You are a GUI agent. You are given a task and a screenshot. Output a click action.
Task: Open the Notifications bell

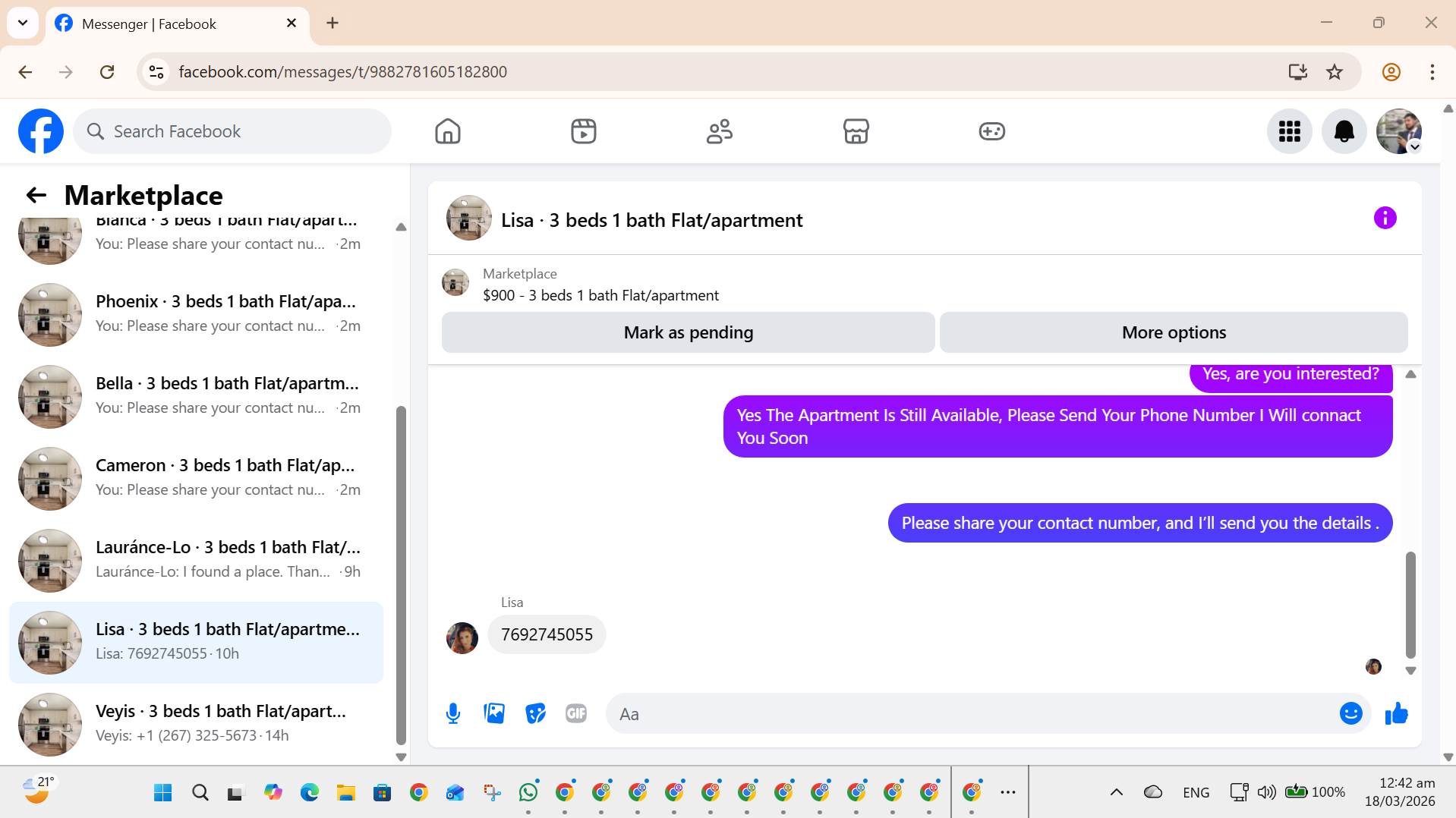(x=1344, y=131)
